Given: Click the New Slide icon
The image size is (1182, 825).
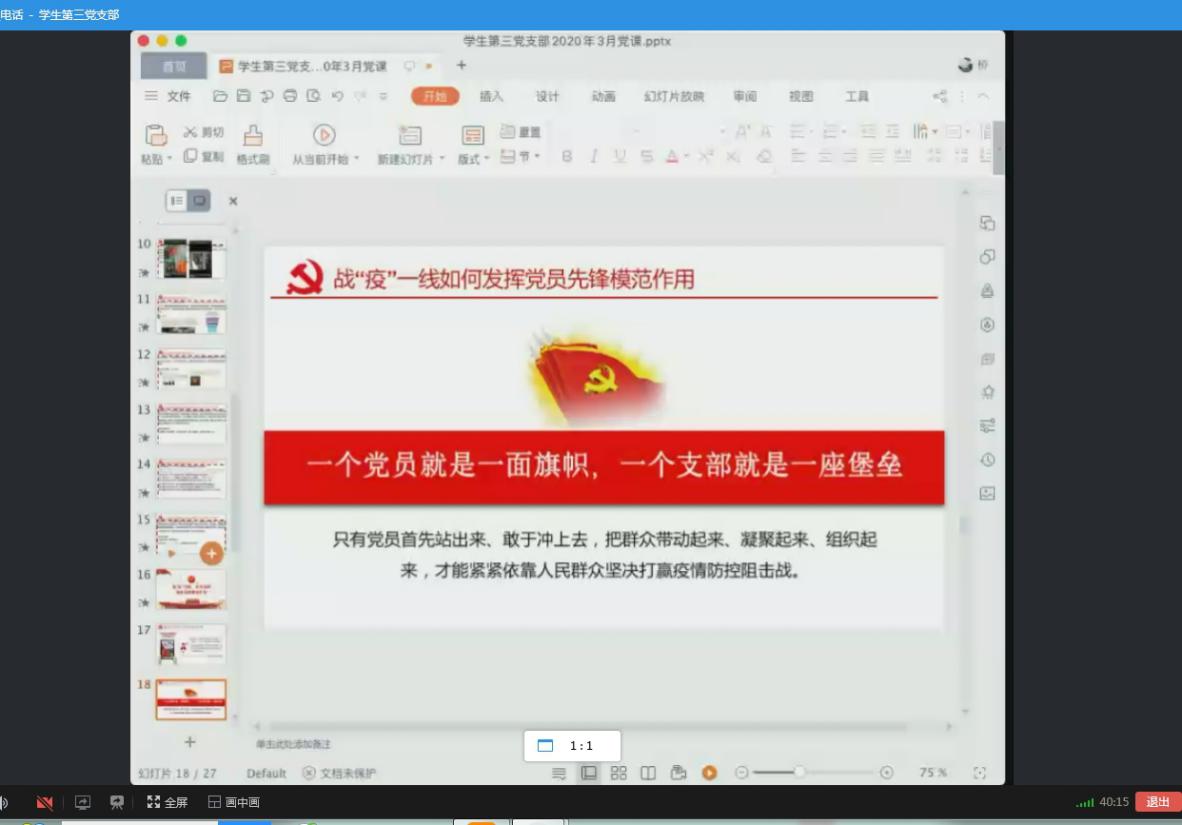Looking at the screenshot, I should pos(410,136).
